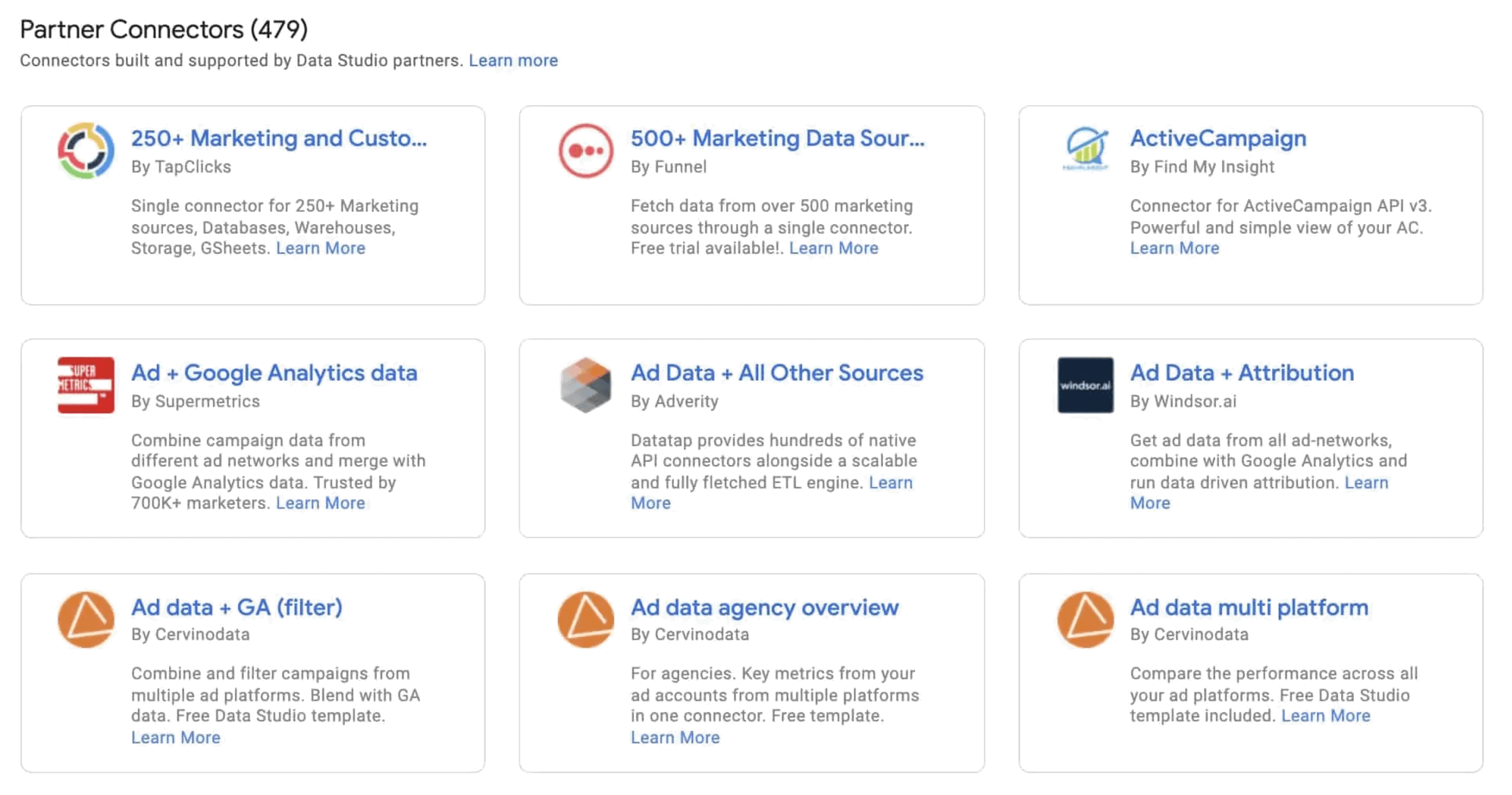Choose the Ad + Google Analytics data connector
This screenshot has width=1512, height=795.
pos(274,372)
